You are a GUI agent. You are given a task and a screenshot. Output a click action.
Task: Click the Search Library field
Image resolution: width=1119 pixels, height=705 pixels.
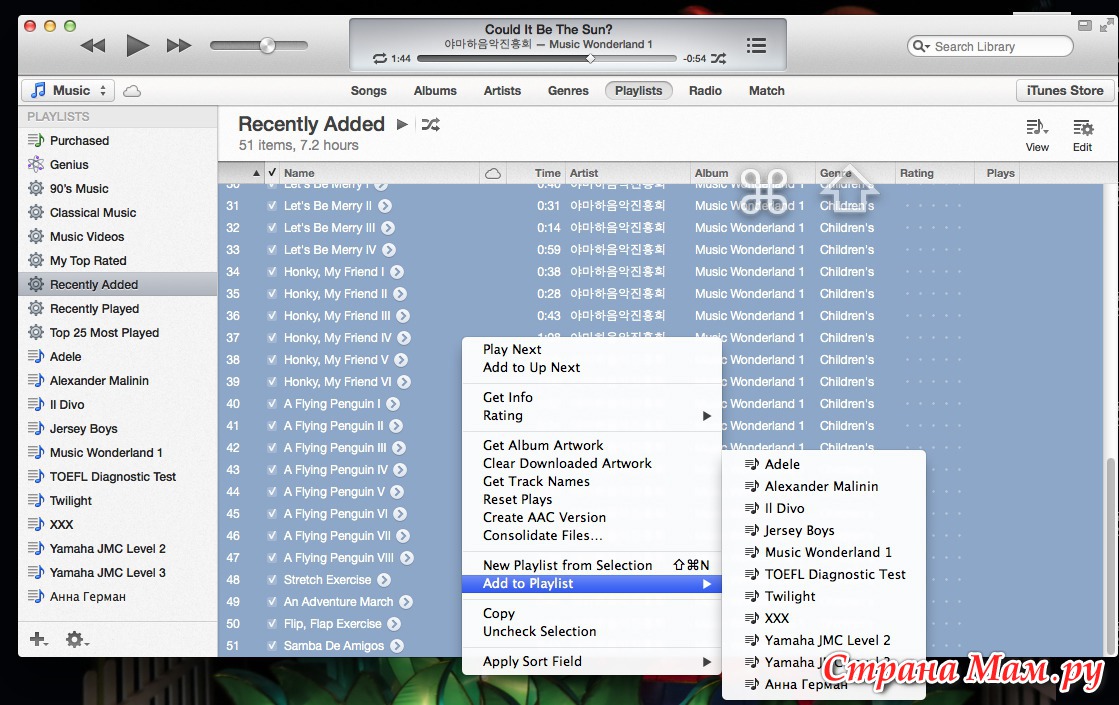tap(990, 46)
